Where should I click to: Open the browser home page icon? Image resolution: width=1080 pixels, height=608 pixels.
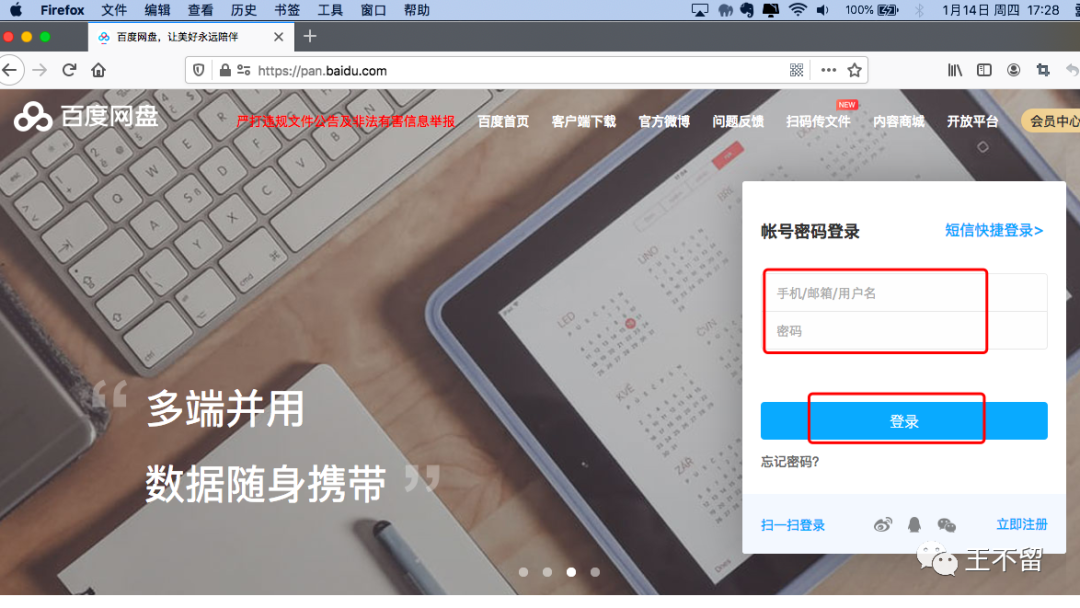click(x=98, y=70)
